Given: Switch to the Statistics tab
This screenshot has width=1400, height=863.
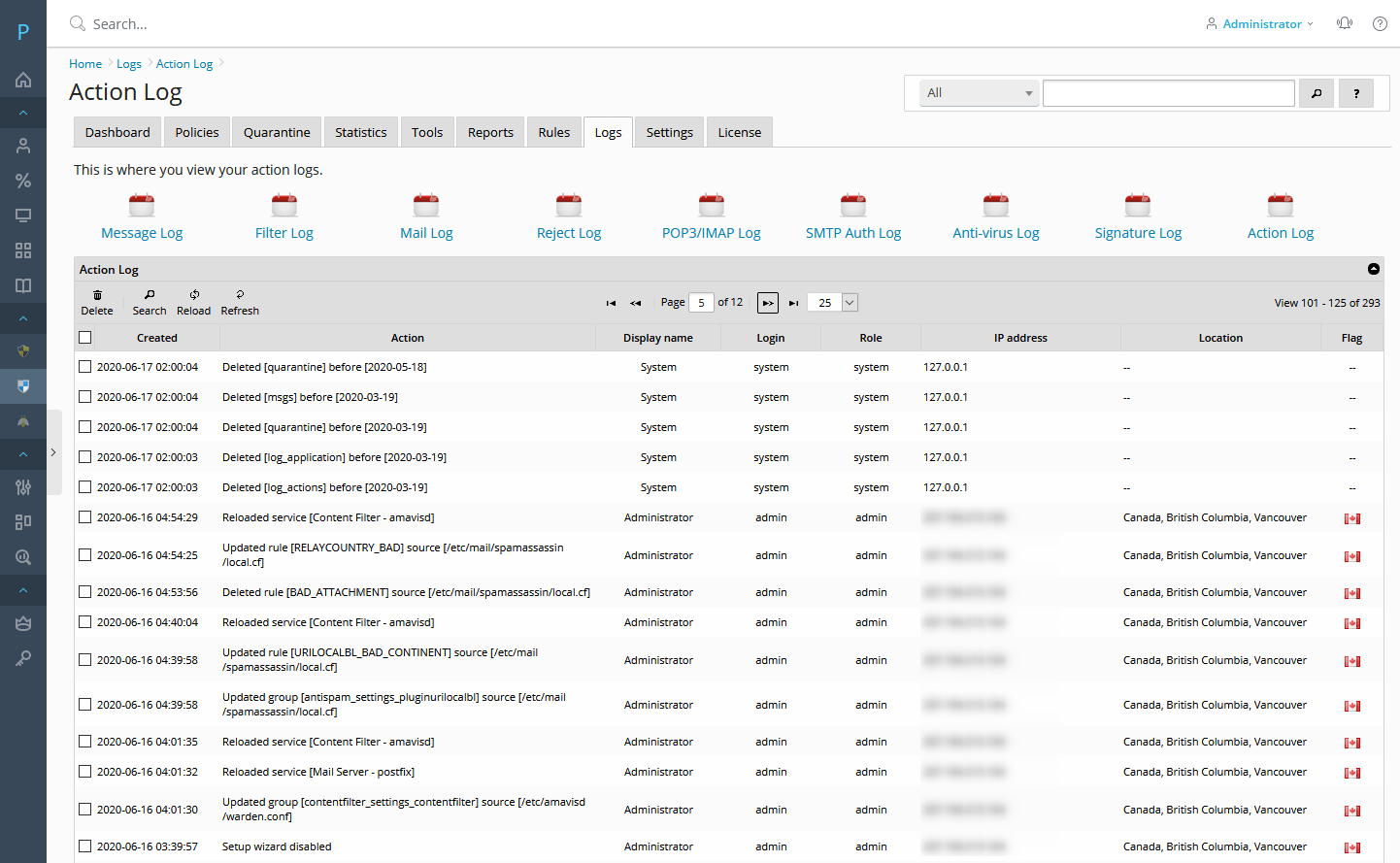Looking at the screenshot, I should [x=360, y=132].
